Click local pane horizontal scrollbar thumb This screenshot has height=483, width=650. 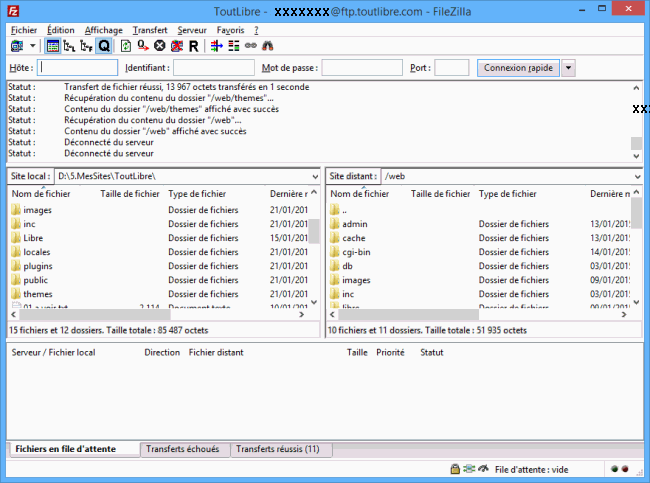tap(95, 315)
